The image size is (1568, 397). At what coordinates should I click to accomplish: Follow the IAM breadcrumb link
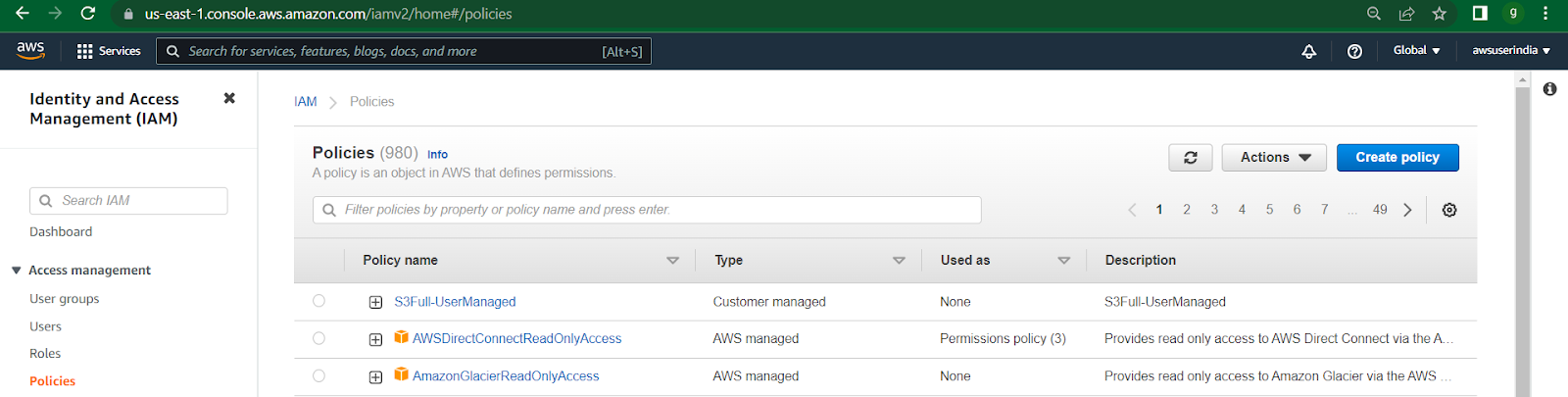[x=306, y=102]
